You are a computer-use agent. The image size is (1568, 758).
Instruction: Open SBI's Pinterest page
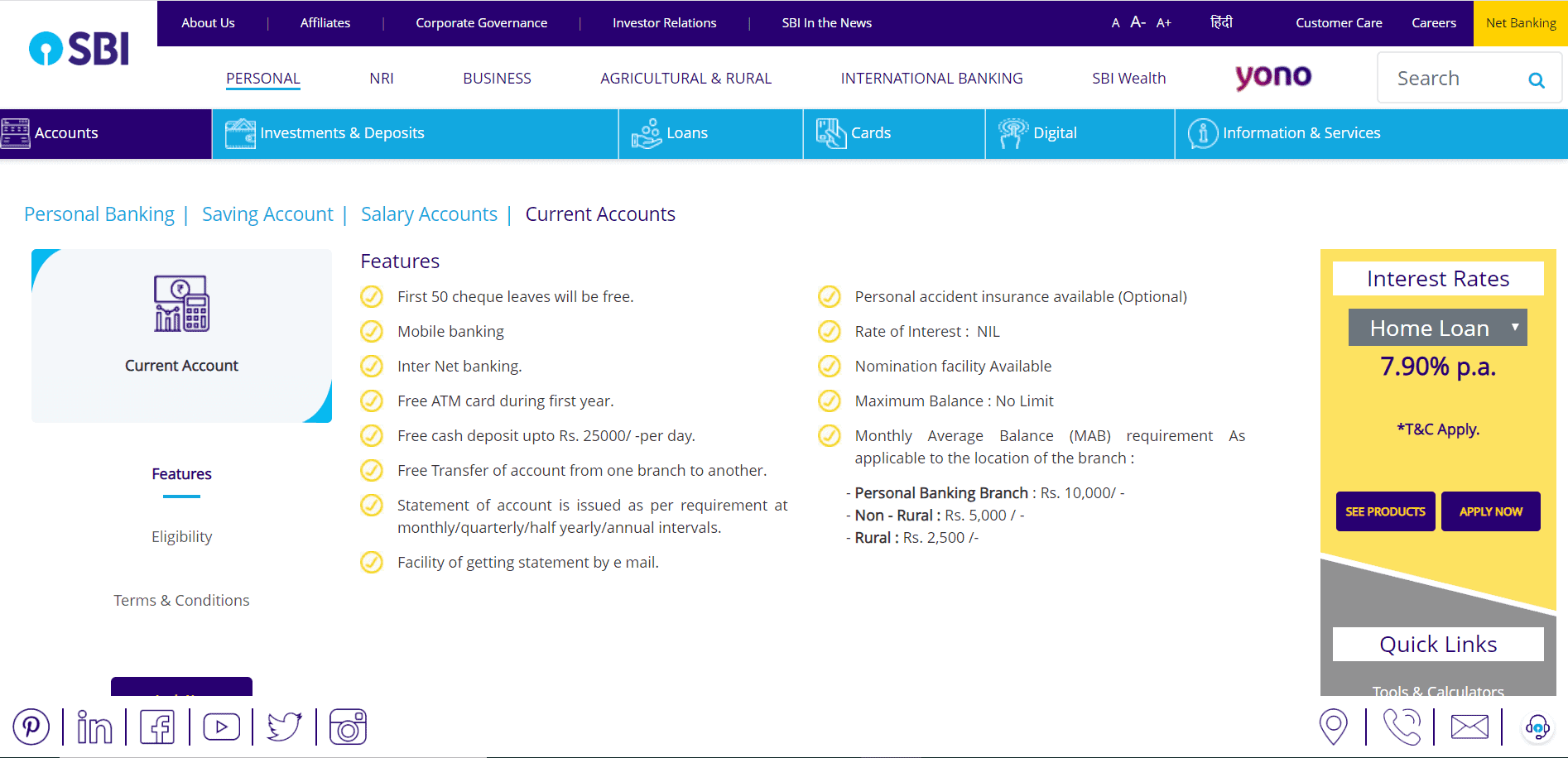coord(31,727)
